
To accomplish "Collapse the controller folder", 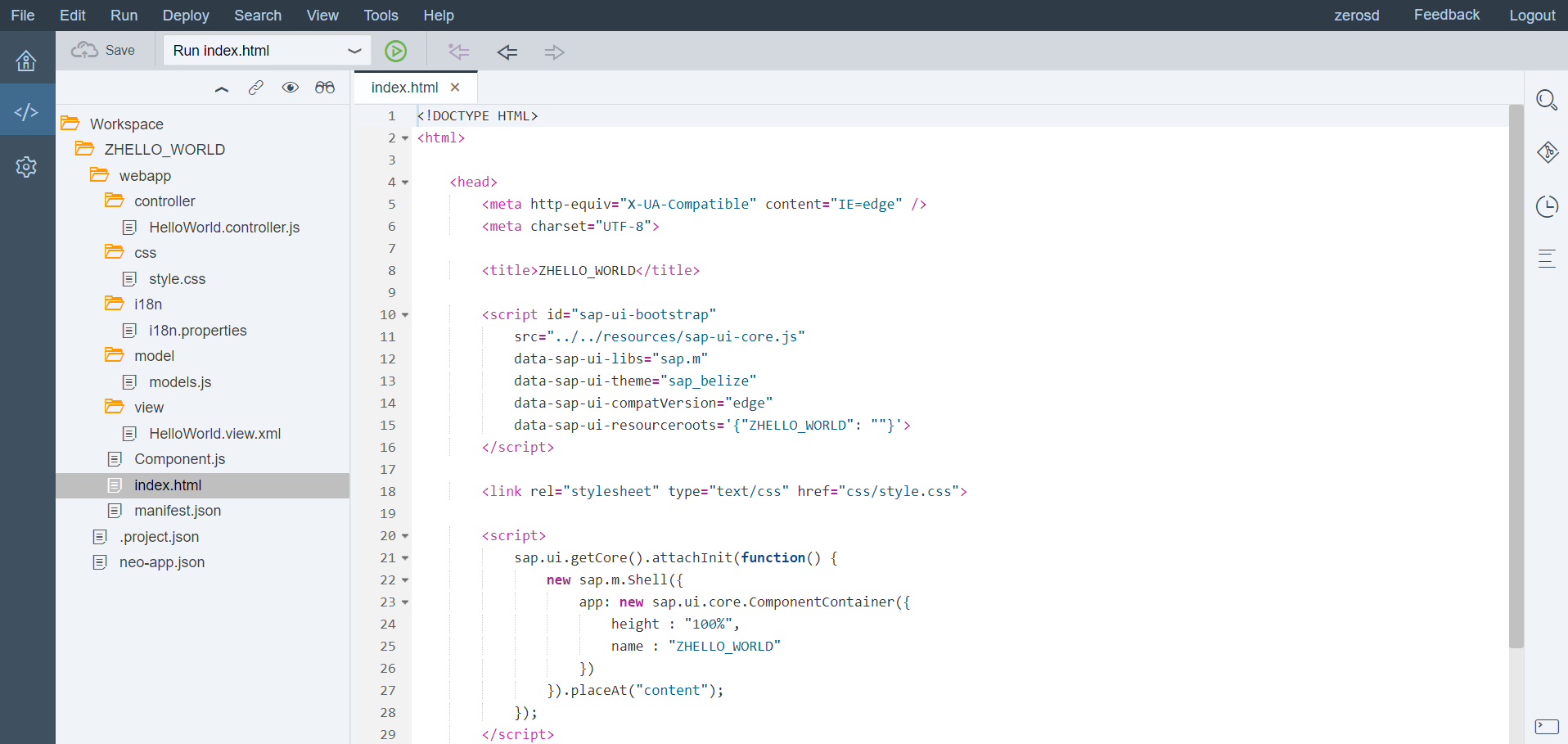I will pos(115,201).
